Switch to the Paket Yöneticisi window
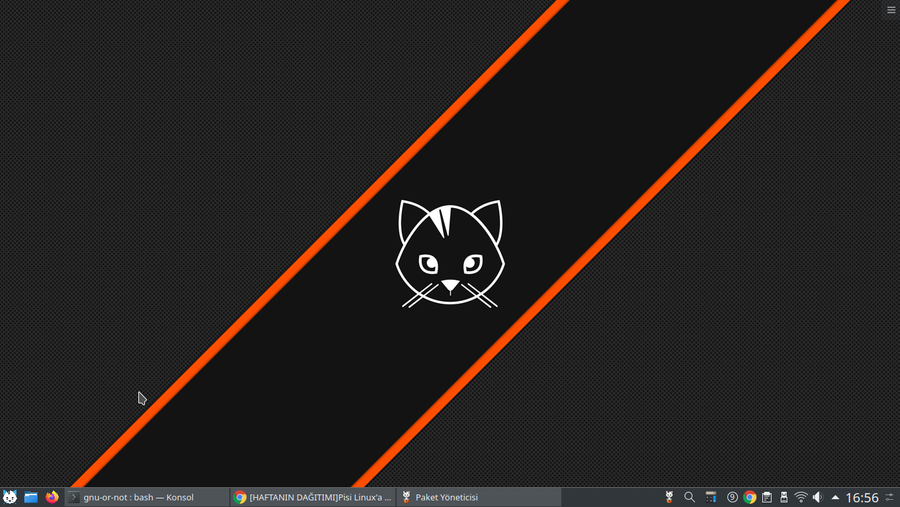Screen dimensions: 900x507 pyautogui.click(x=479, y=497)
